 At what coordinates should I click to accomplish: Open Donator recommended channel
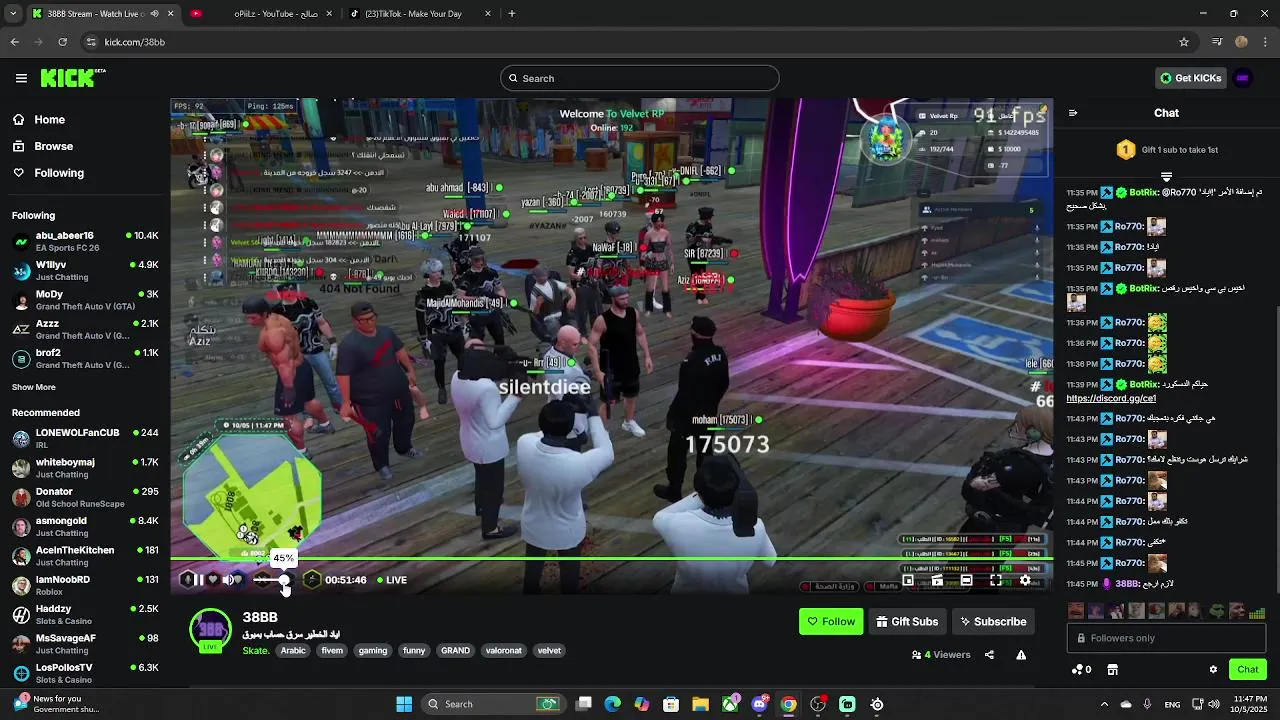[x=84, y=497]
